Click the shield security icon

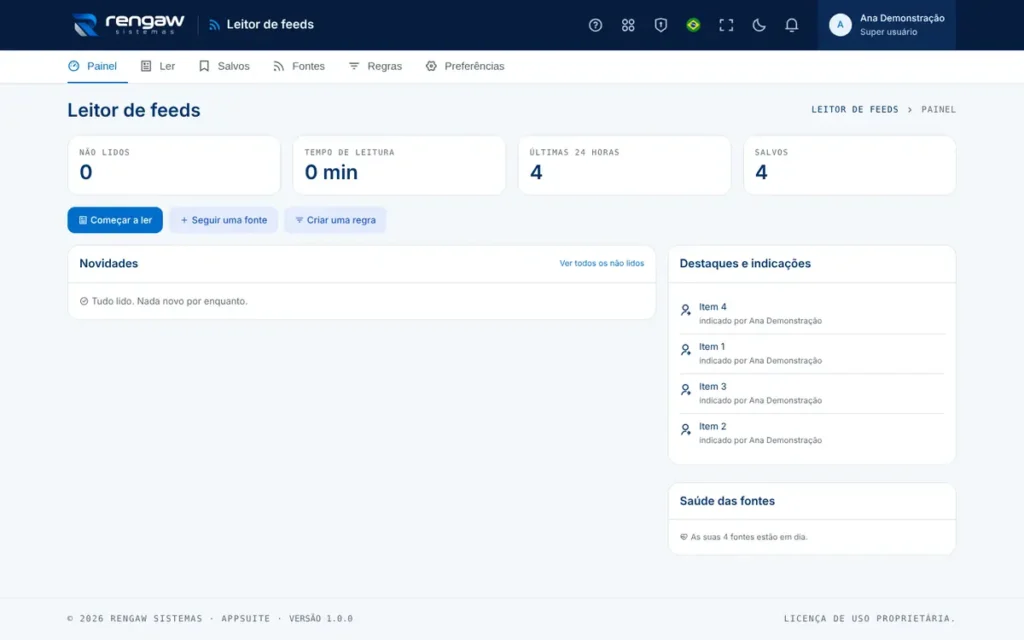coord(660,25)
